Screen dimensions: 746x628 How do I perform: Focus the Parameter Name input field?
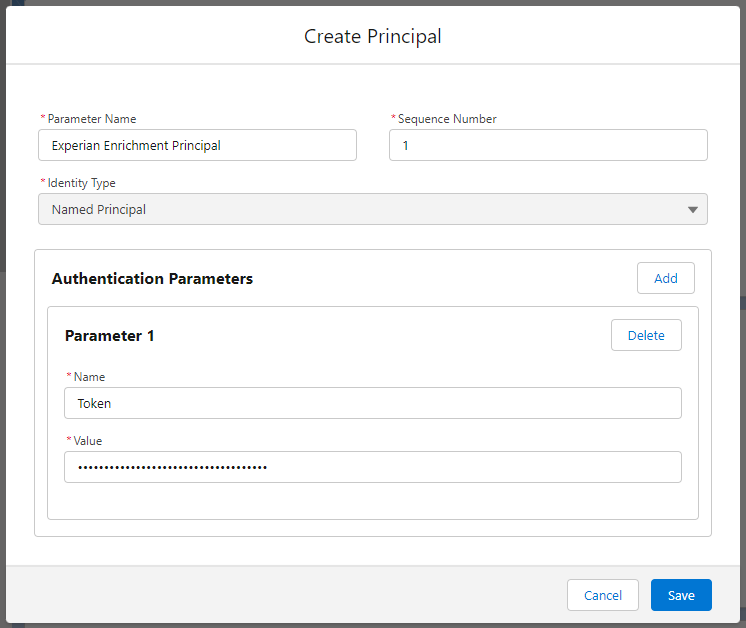point(197,145)
